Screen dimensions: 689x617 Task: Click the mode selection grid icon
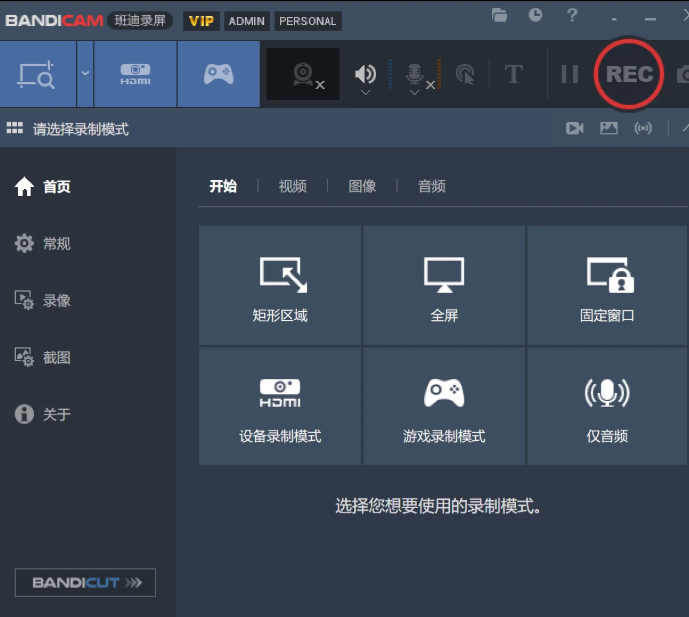[x=15, y=128]
